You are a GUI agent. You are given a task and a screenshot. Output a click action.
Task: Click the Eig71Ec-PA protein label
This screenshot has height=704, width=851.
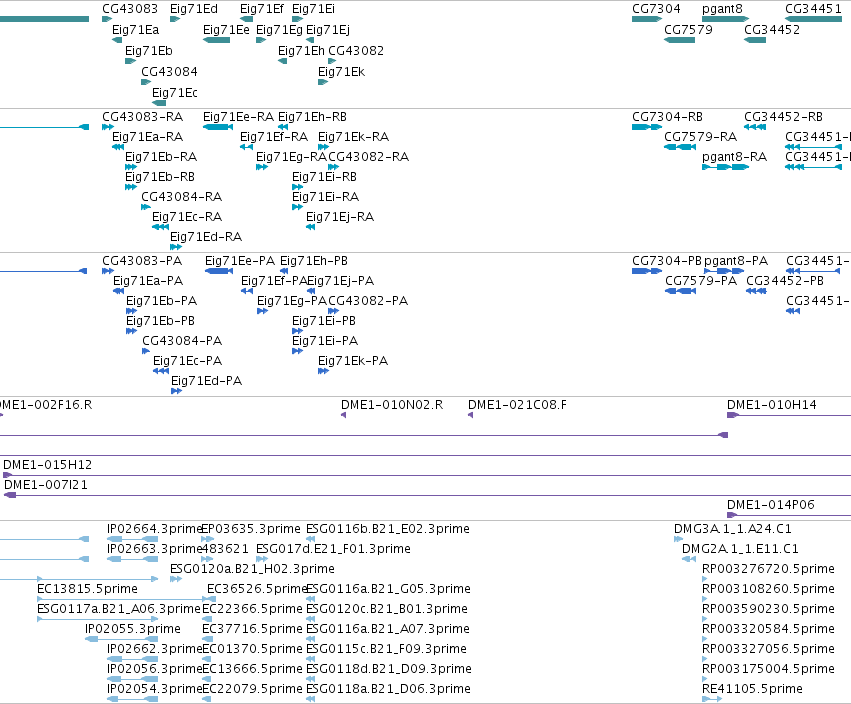tap(187, 361)
